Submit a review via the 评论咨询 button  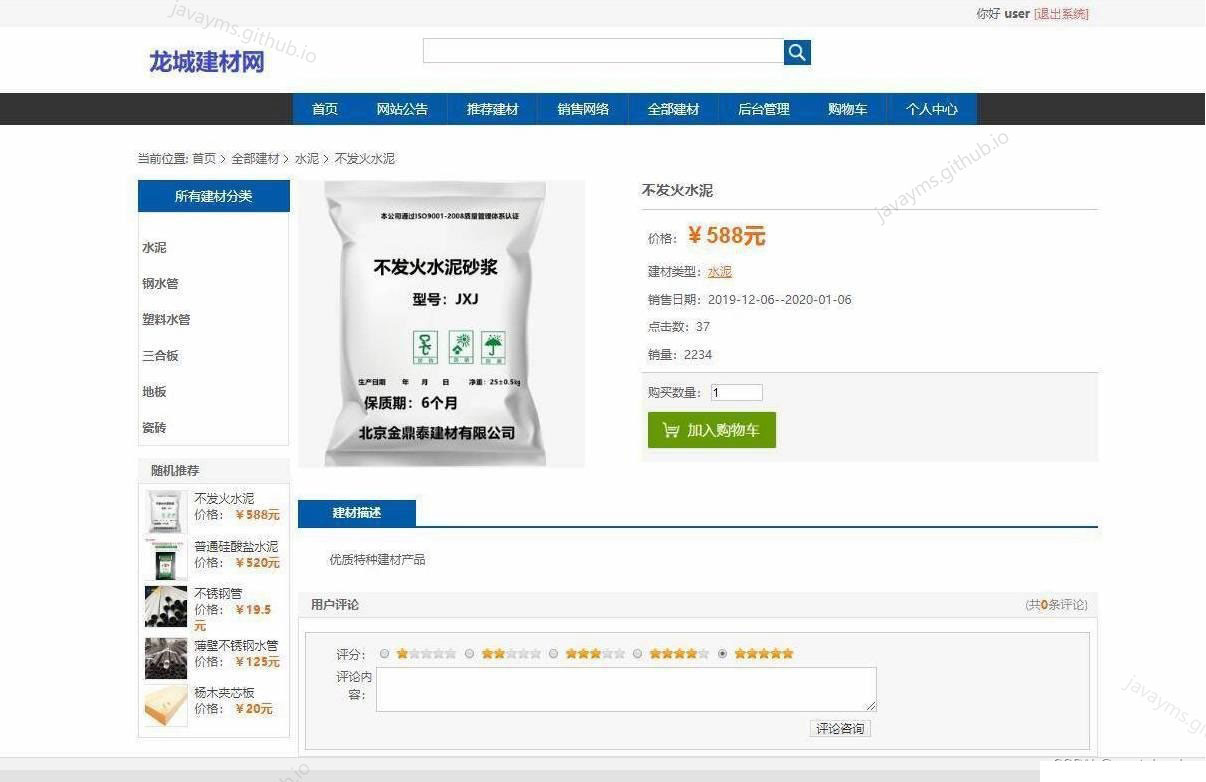coord(840,729)
